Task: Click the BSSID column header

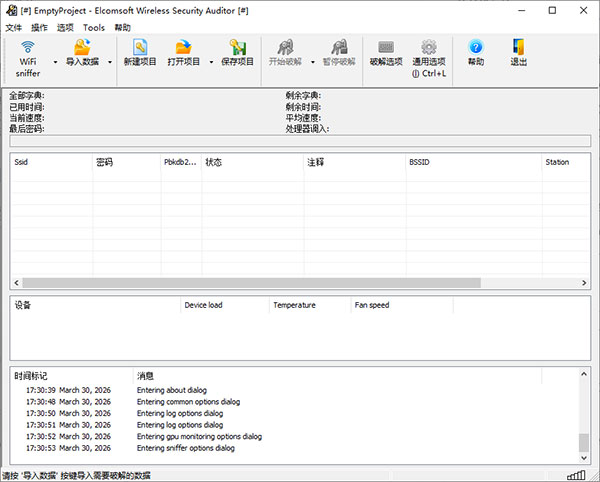Action: (470, 161)
